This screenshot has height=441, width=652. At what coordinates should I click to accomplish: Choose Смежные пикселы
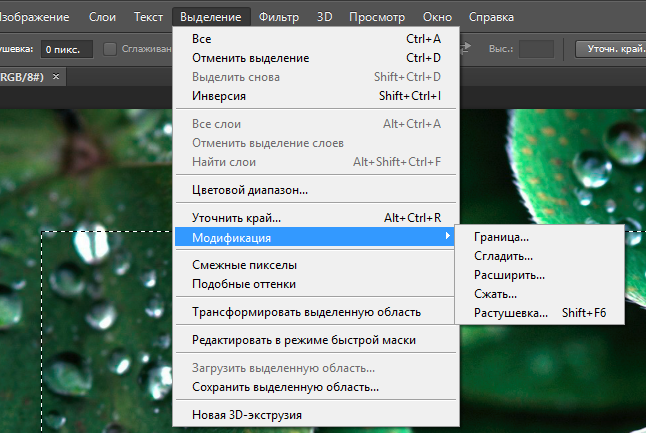[316, 265]
